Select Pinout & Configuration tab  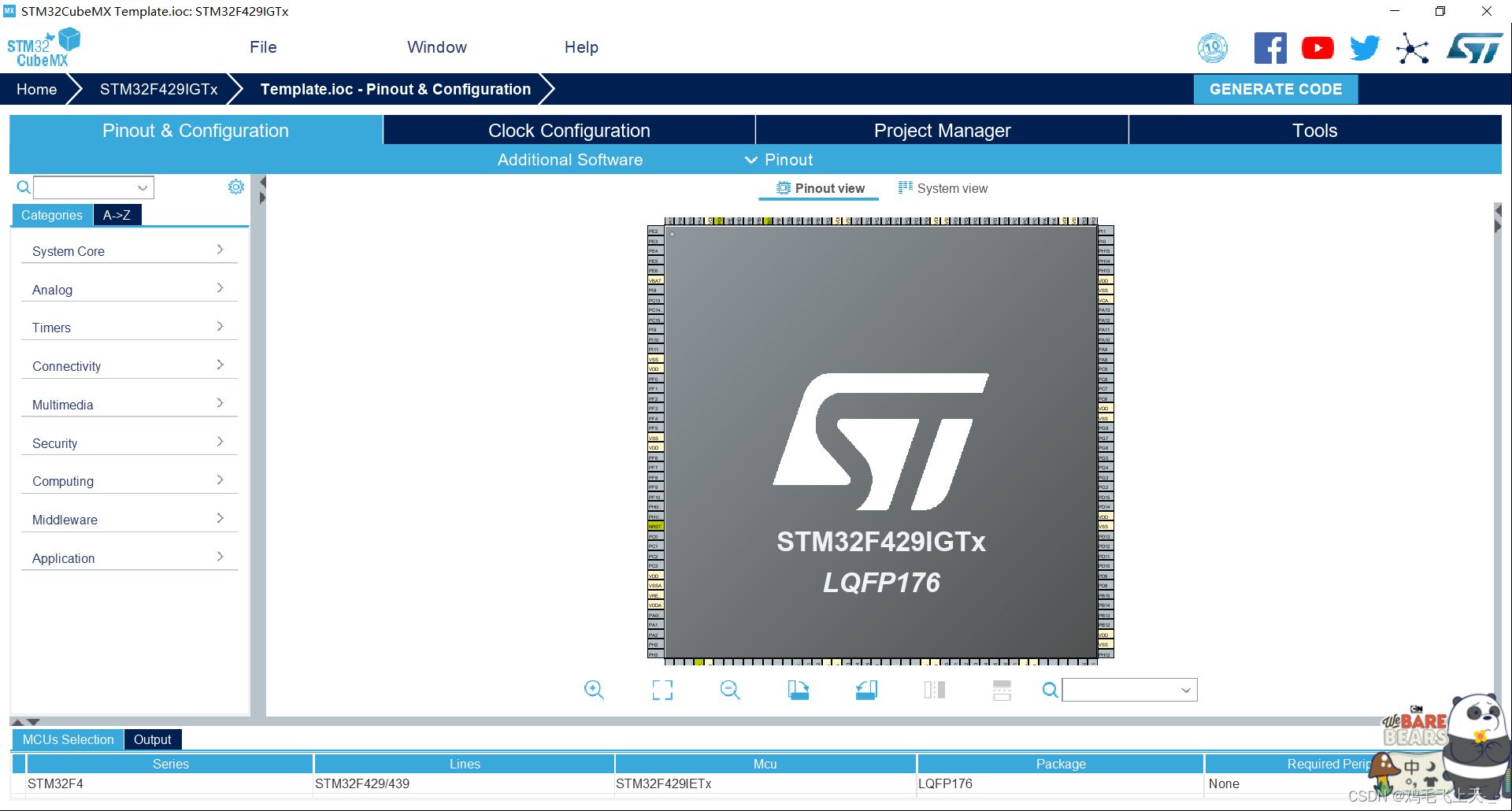(x=195, y=131)
